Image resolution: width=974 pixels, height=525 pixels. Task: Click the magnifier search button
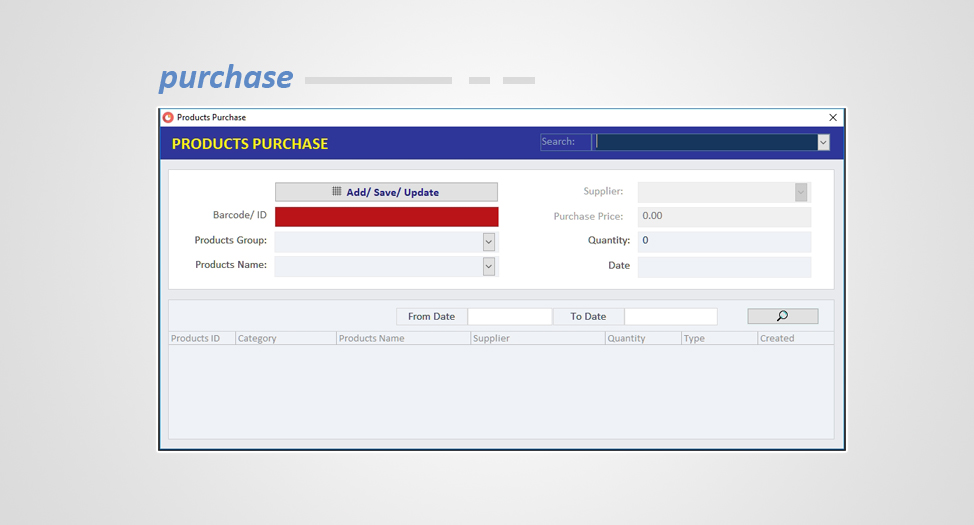783,316
